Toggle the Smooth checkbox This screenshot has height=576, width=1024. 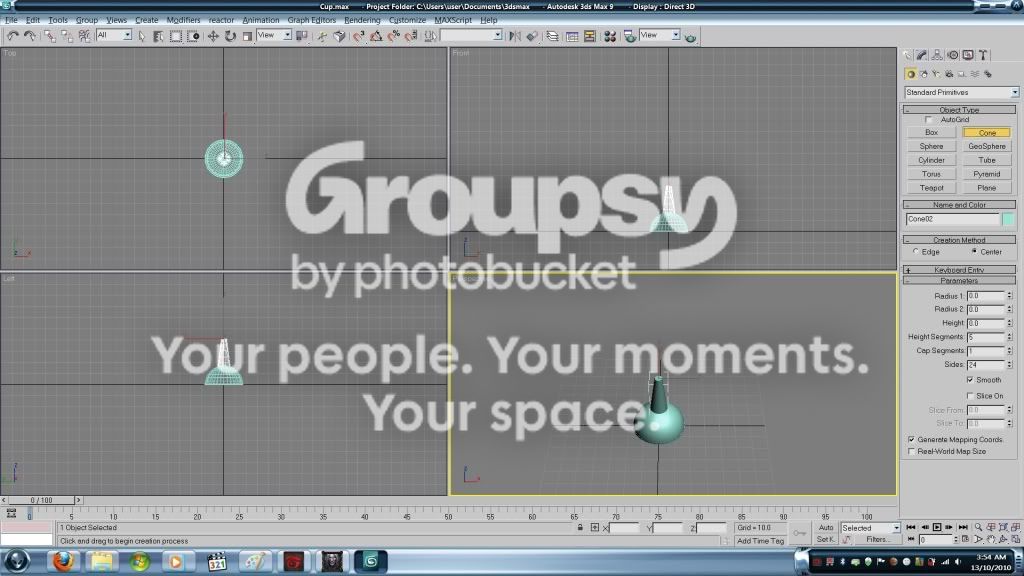[x=970, y=380]
